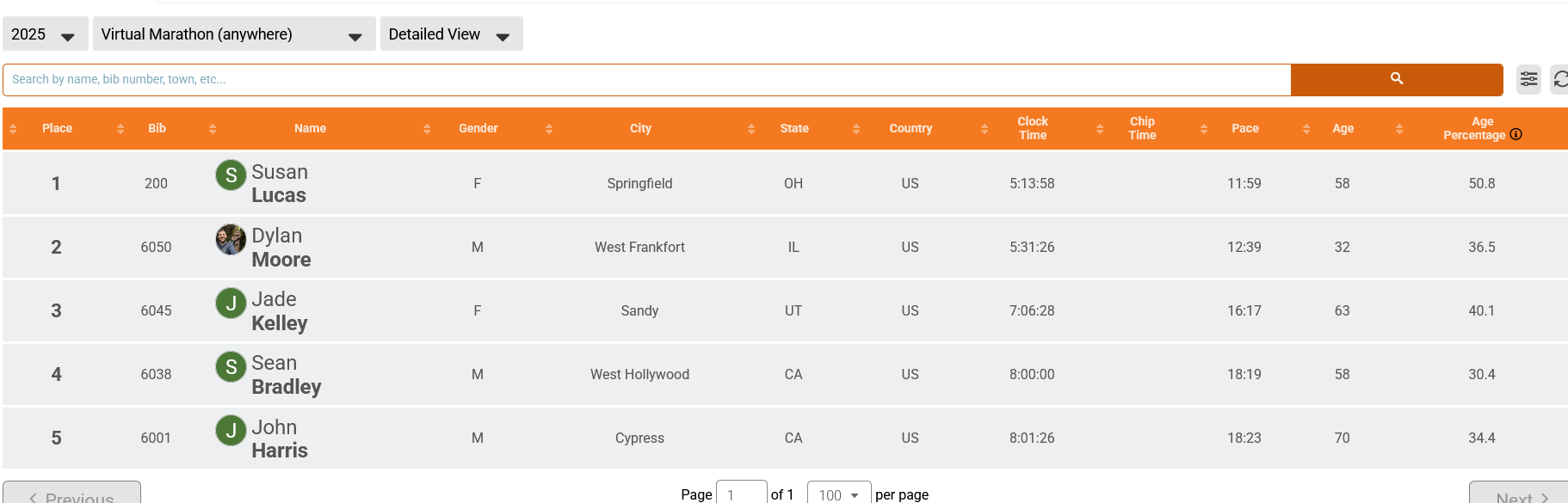Click Susan Lucas's green avatar icon
Image resolution: width=1568 pixels, height=503 pixels.
coord(231,175)
